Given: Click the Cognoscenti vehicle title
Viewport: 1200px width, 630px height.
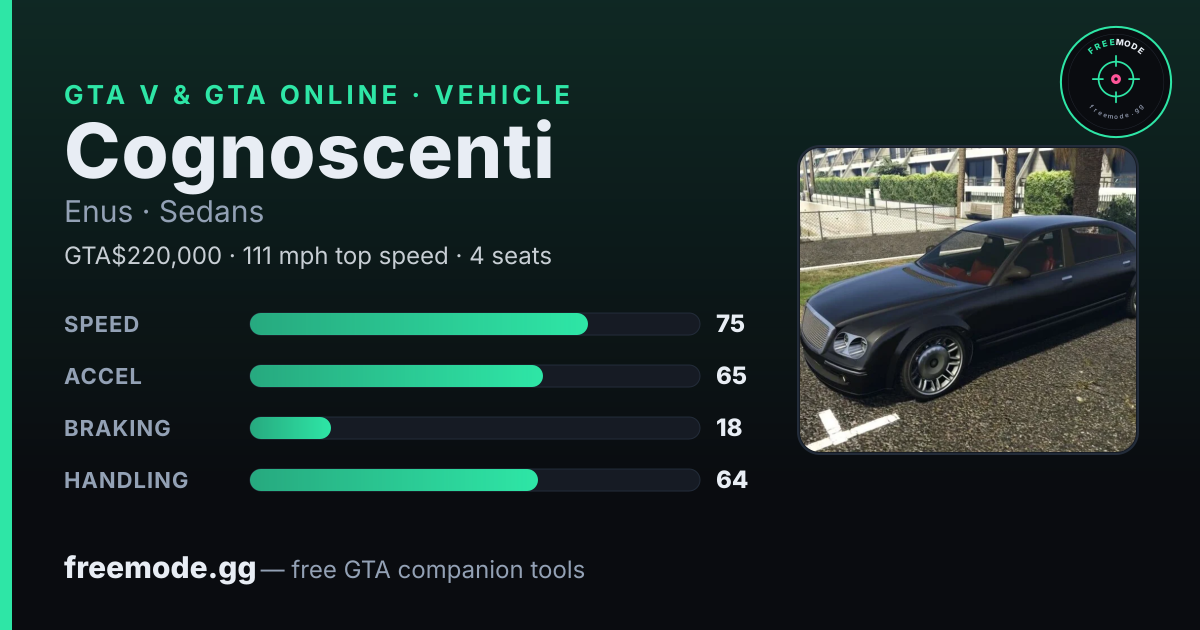Looking at the screenshot, I should [x=309, y=151].
